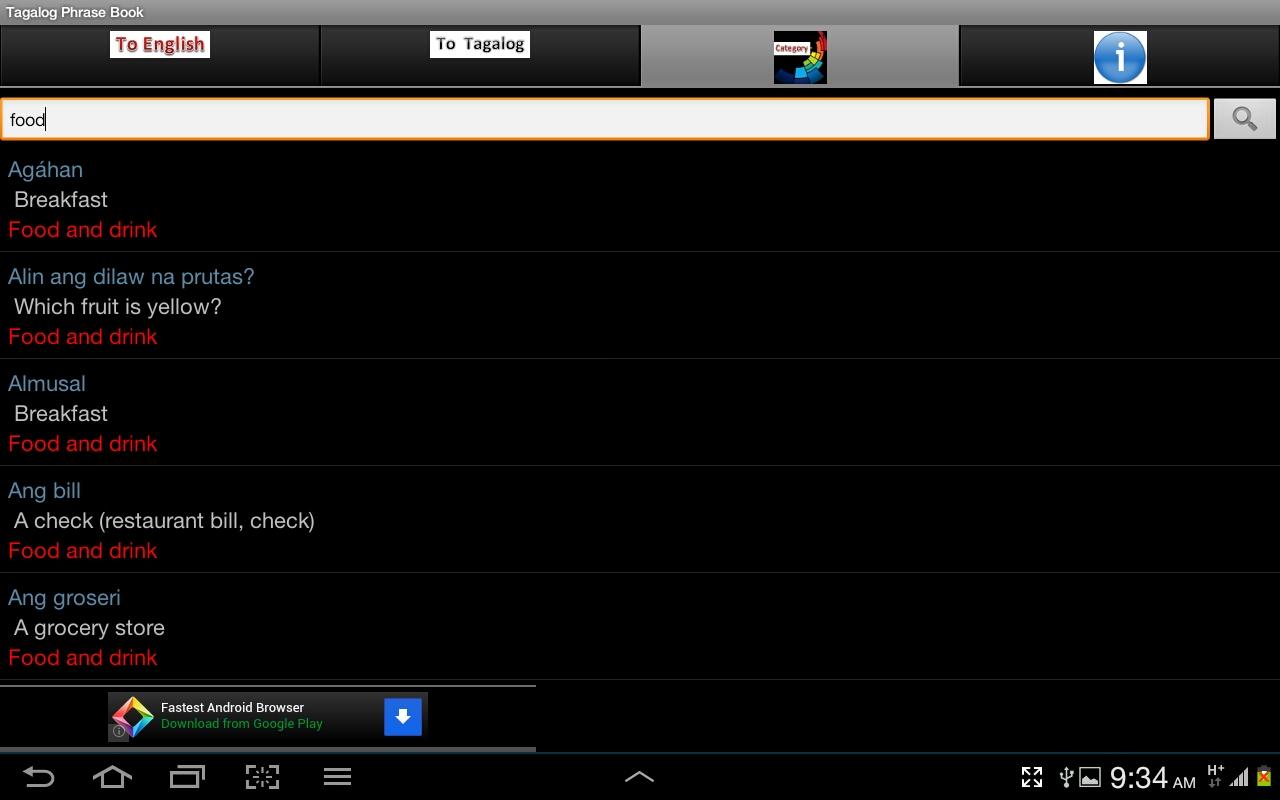Screen dimensions: 1280x800
Task: Open the Alin ang dilaw na prutas phrase
Action: [x=640, y=306]
